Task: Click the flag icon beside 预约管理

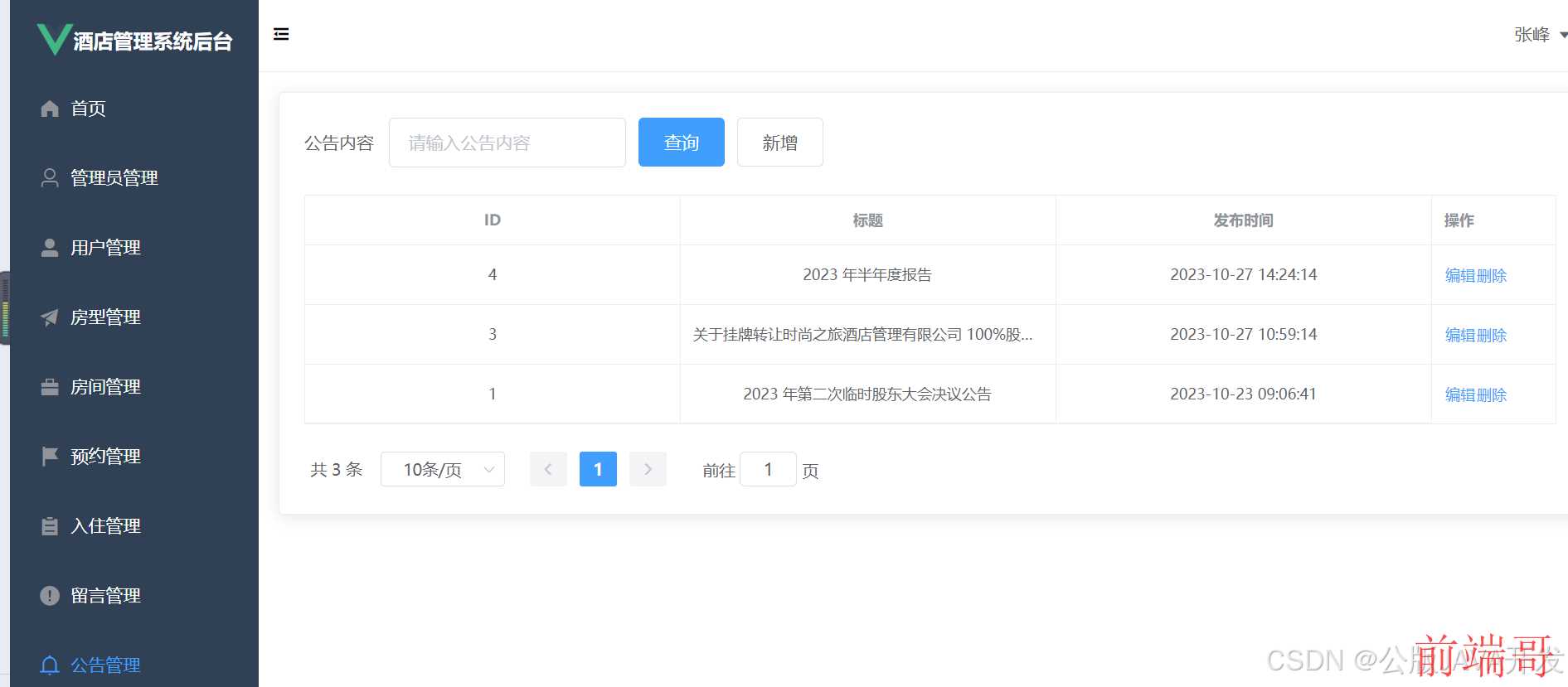Action: (50, 457)
